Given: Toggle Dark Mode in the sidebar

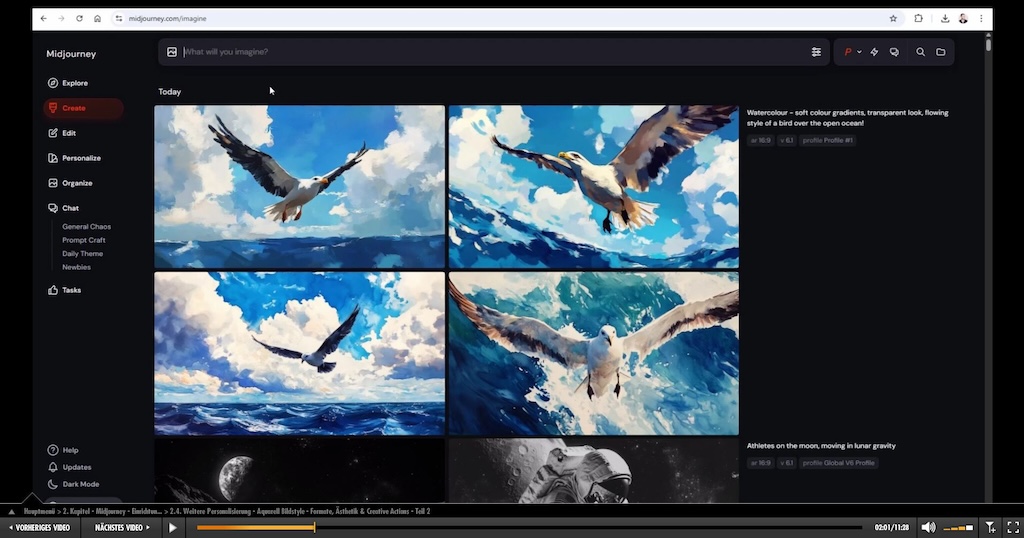Looking at the screenshot, I should point(80,484).
